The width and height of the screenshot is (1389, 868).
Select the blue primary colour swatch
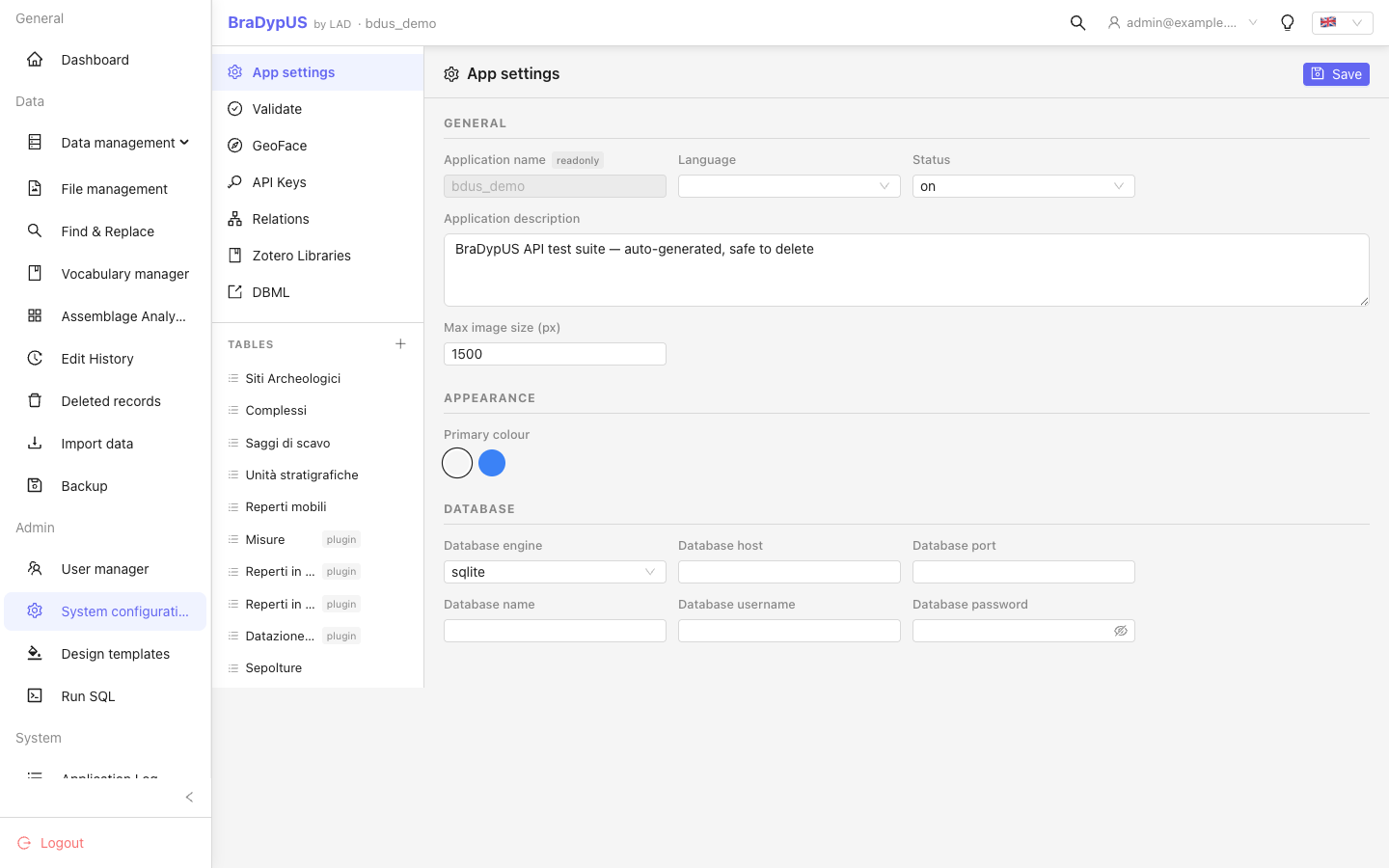492,463
